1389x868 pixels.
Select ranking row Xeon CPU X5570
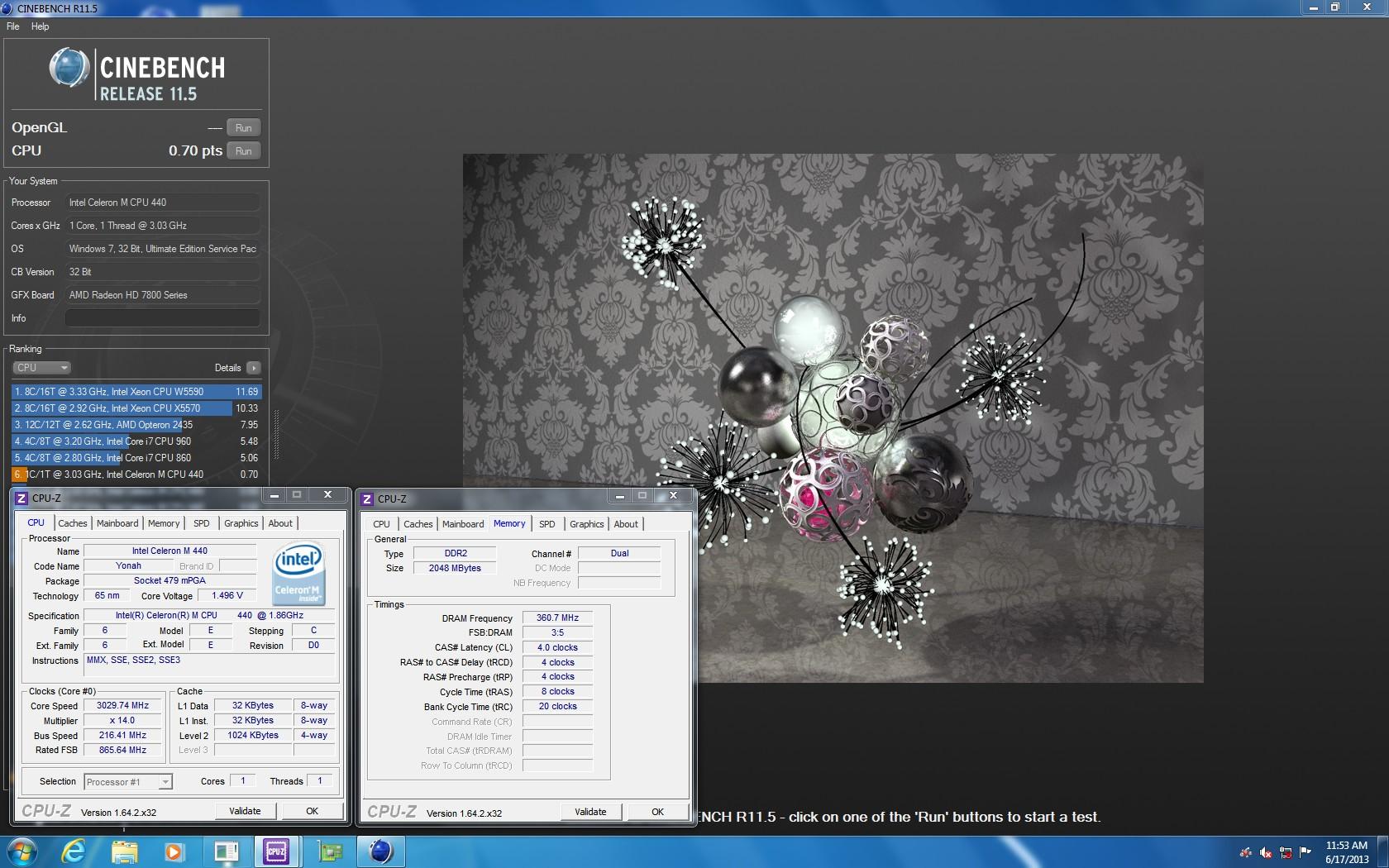[x=136, y=408]
